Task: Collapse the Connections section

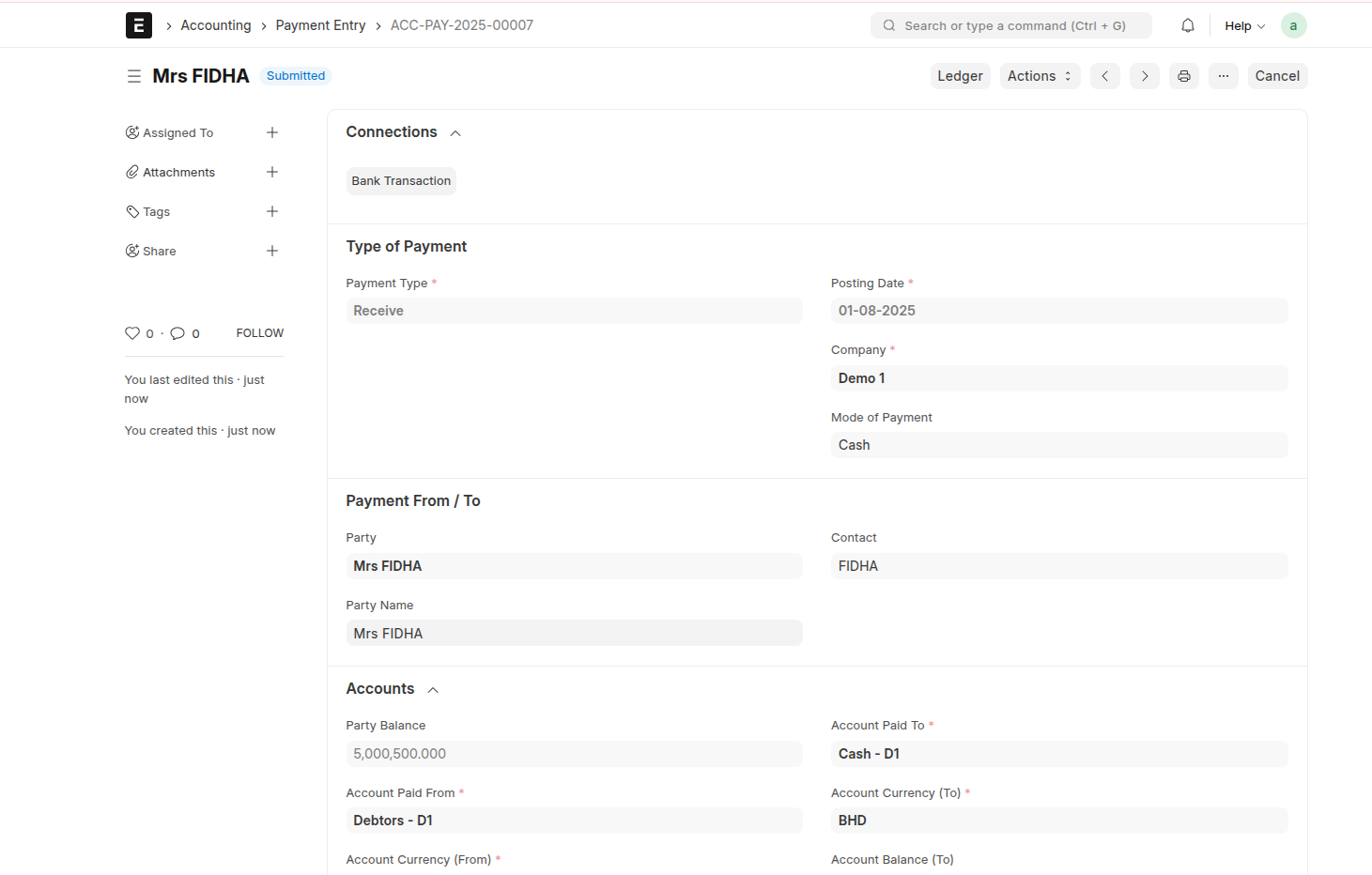Action: [x=455, y=133]
